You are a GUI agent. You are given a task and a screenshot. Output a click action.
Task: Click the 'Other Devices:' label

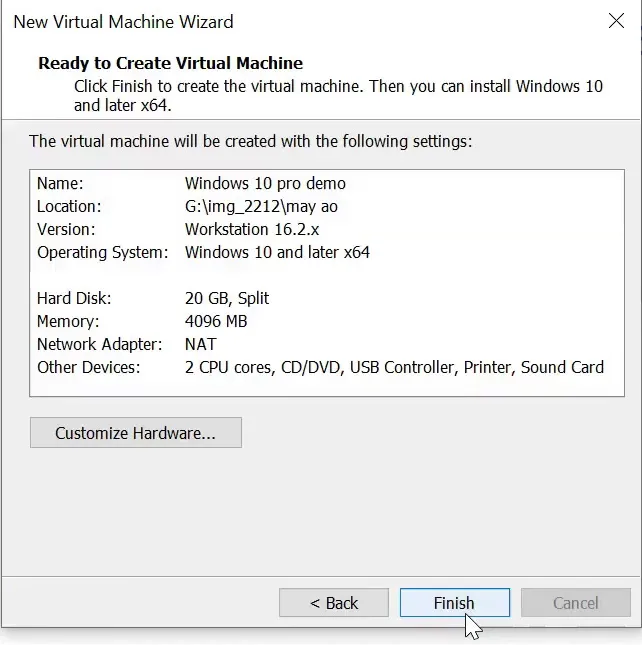click(89, 367)
